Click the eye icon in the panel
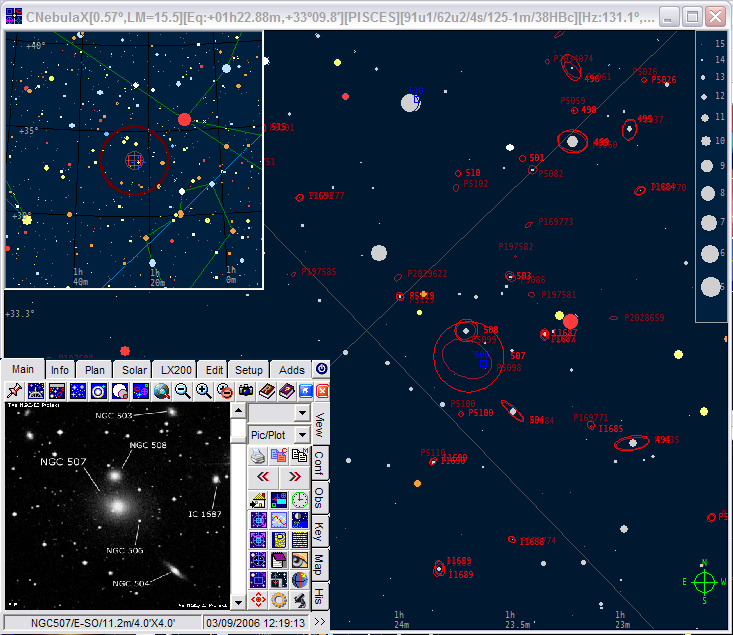733x635 pixels. click(x=300, y=559)
